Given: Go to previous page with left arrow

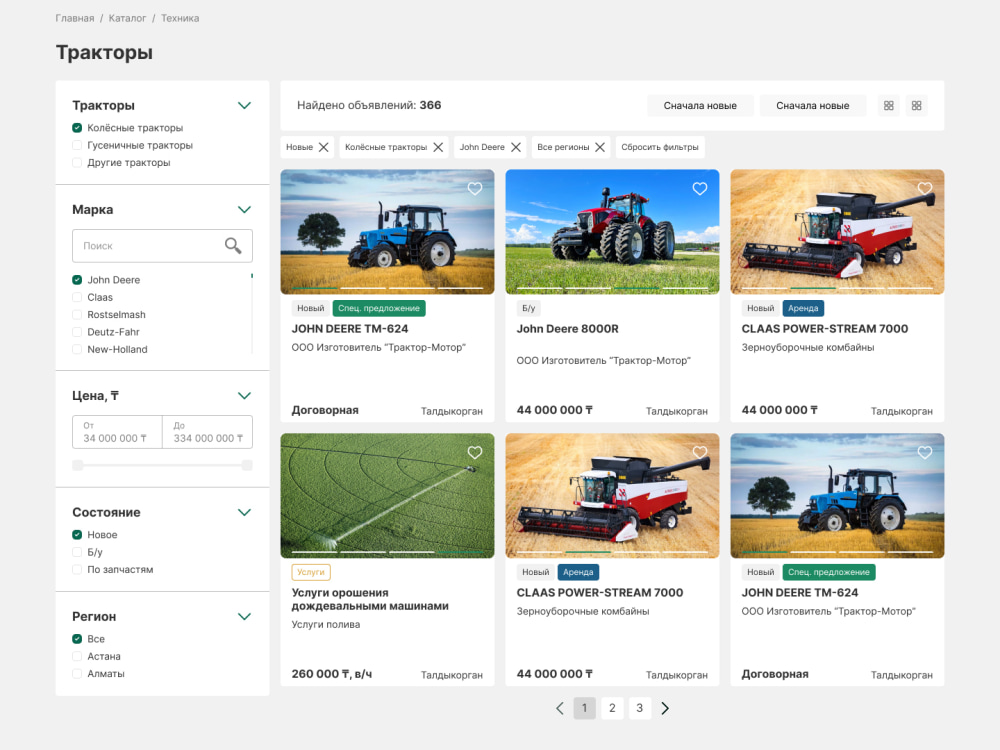Looking at the screenshot, I should click(x=559, y=709).
